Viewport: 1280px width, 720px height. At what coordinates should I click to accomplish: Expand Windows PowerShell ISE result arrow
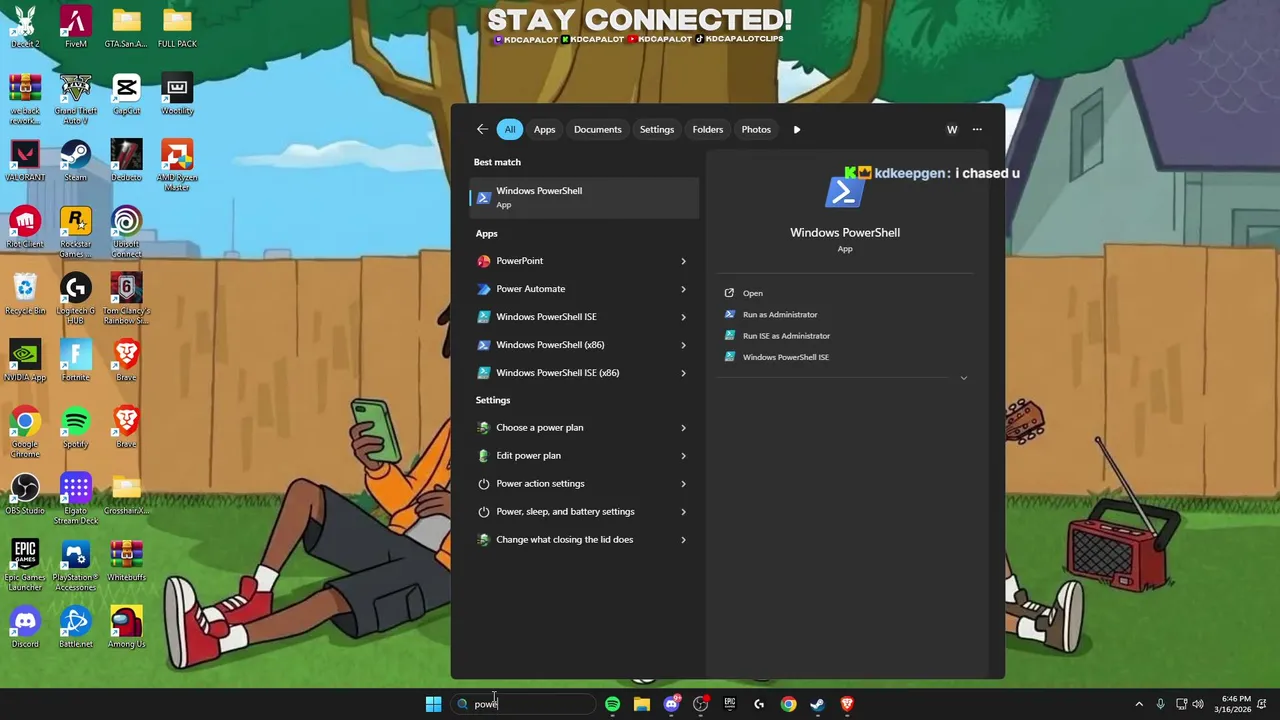point(683,317)
